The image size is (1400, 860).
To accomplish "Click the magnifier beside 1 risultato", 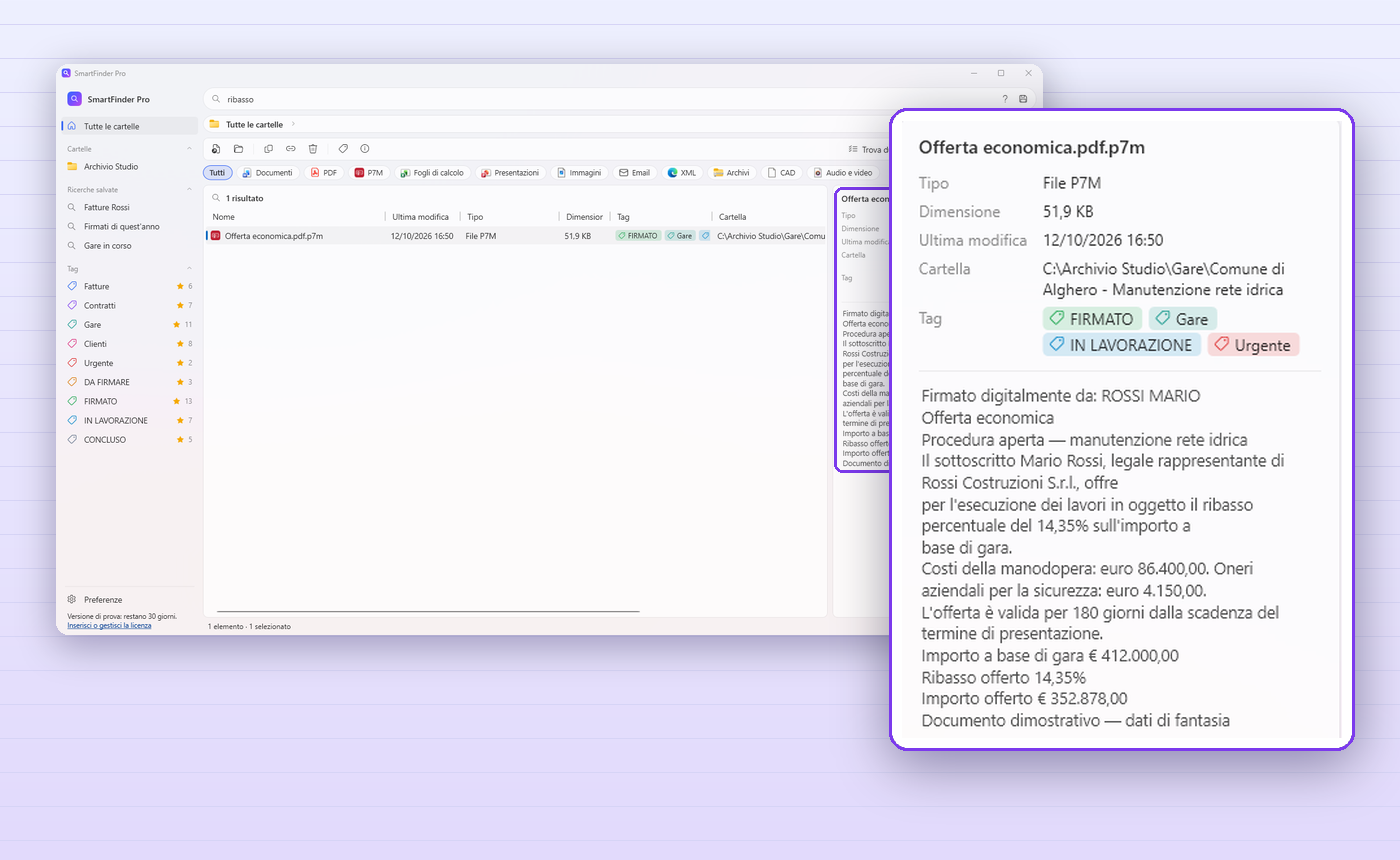I will (x=216, y=198).
